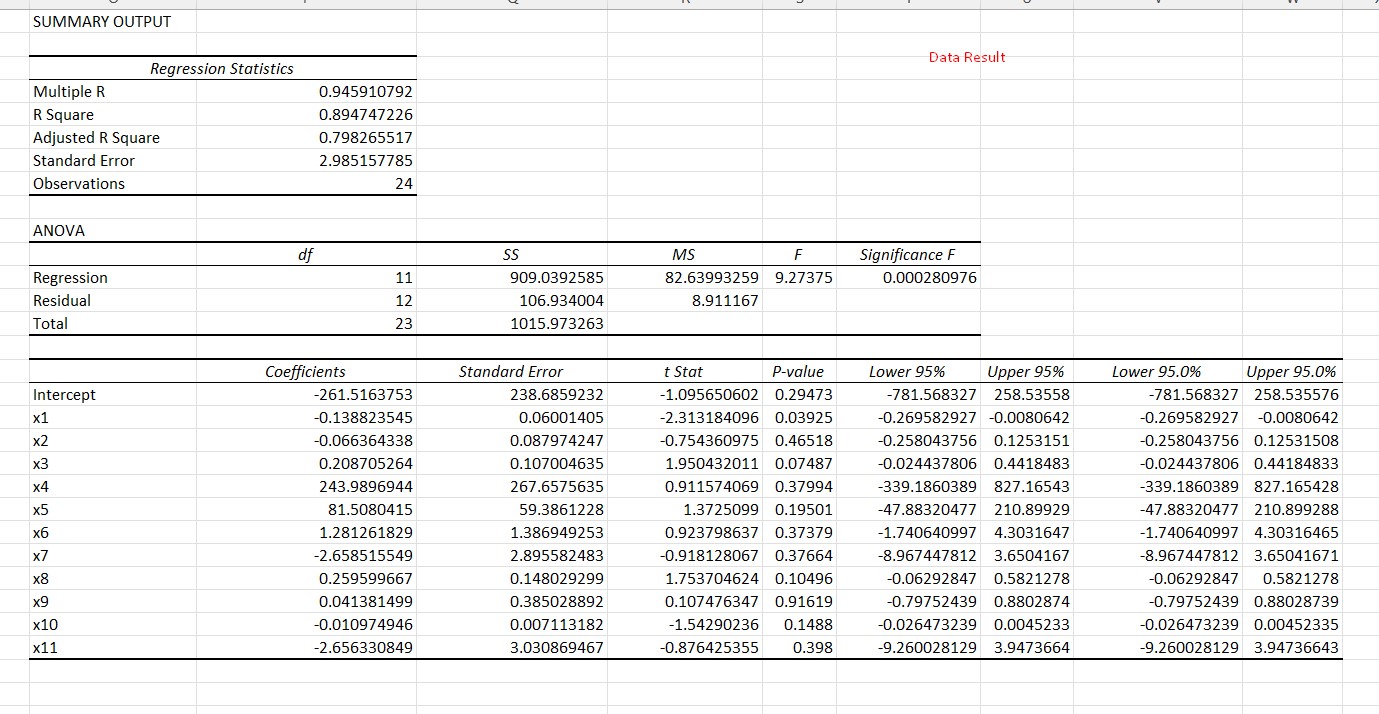
Task: Select the Total row SS value 1015.973263
Action: (557, 323)
